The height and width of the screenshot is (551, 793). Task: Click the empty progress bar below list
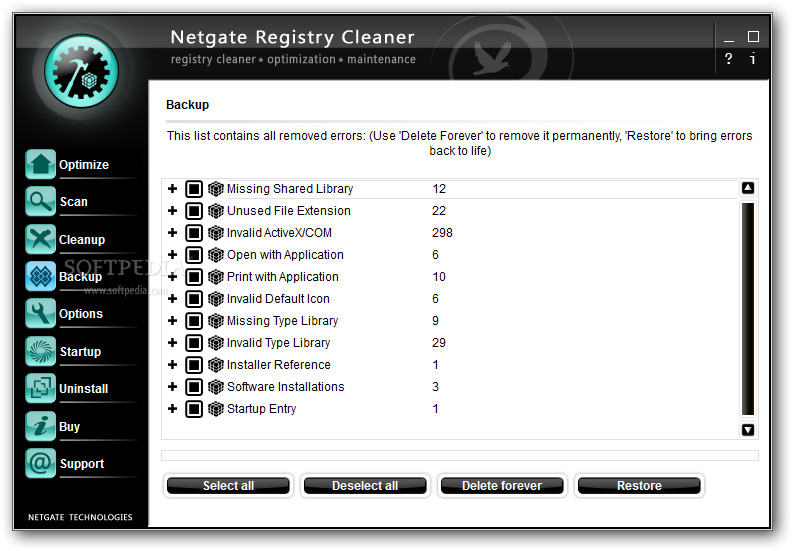pyautogui.click(x=460, y=455)
